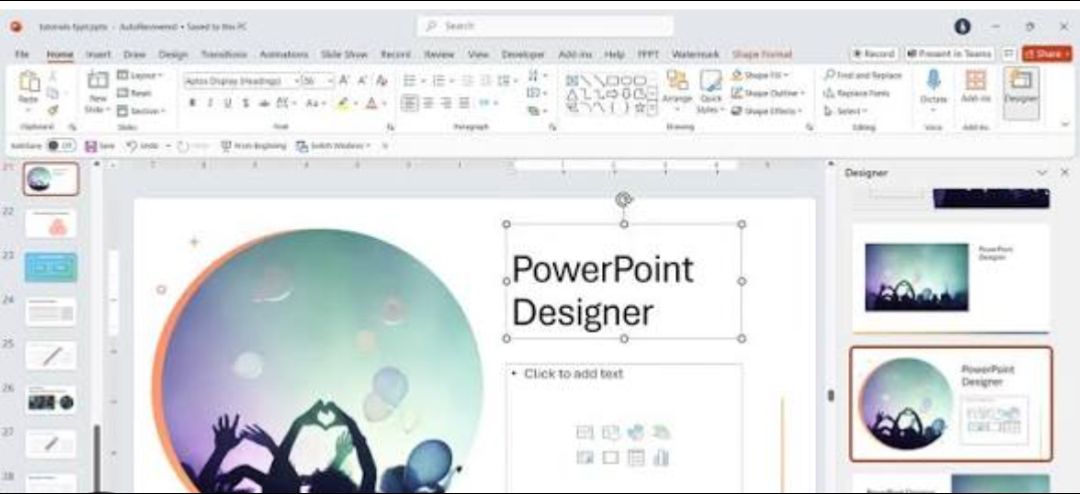
Task: Click Replace Fonts in Editing group
Action: click(x=857, y=93)
